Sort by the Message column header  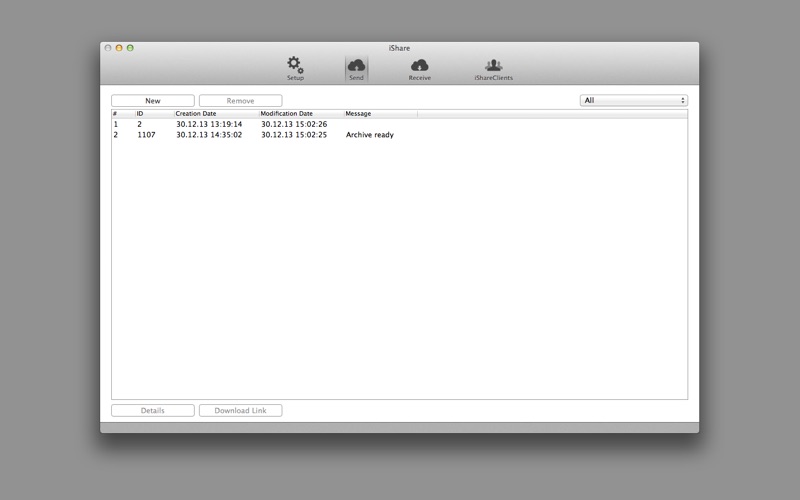pyautogui.click(x=381, y=114)
